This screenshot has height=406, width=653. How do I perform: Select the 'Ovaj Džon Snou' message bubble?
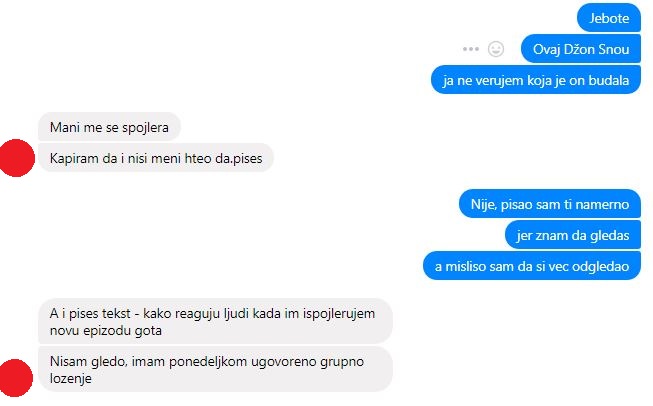click(581, 49)
